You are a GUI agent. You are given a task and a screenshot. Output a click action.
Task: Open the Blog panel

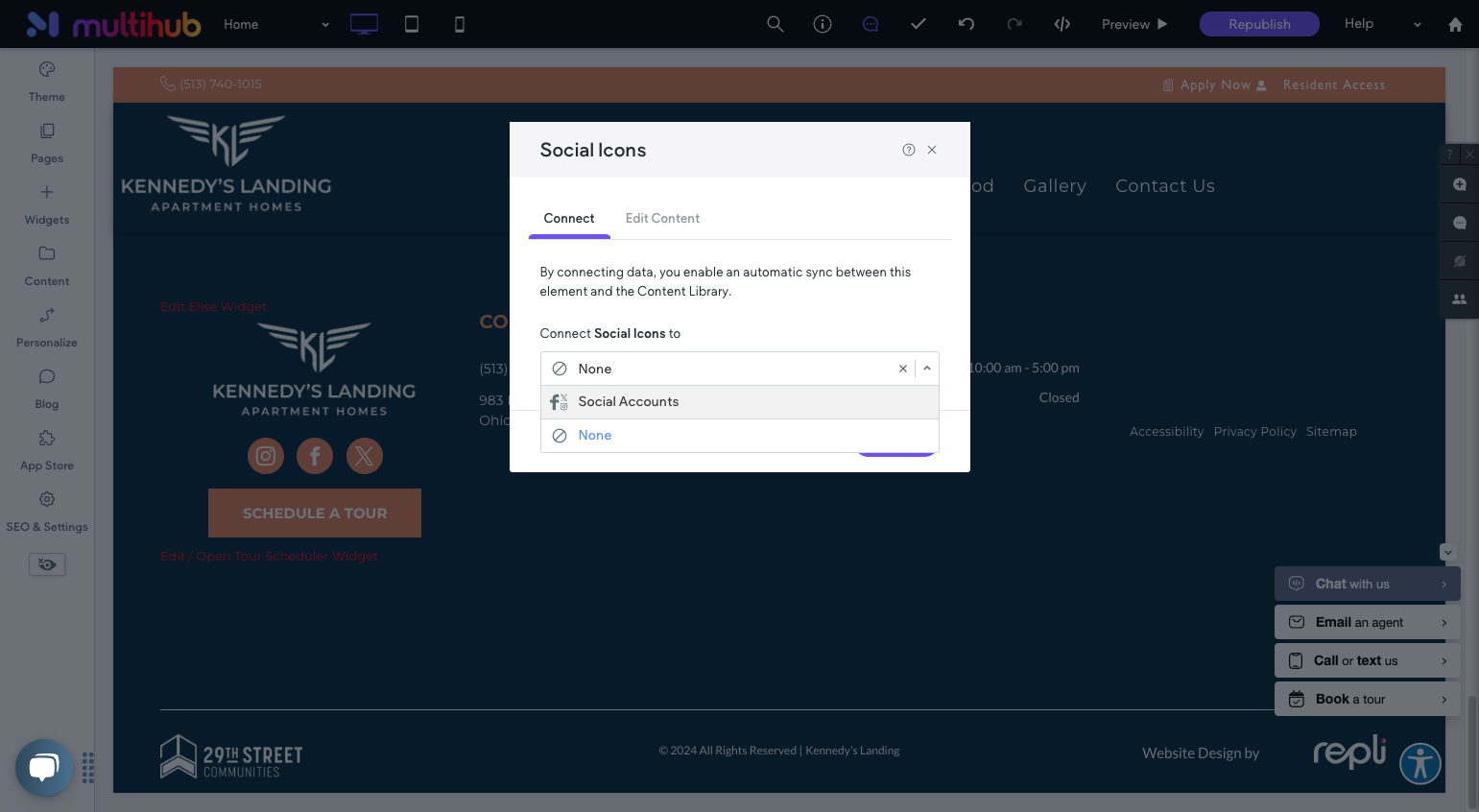(x=46, y=389)
